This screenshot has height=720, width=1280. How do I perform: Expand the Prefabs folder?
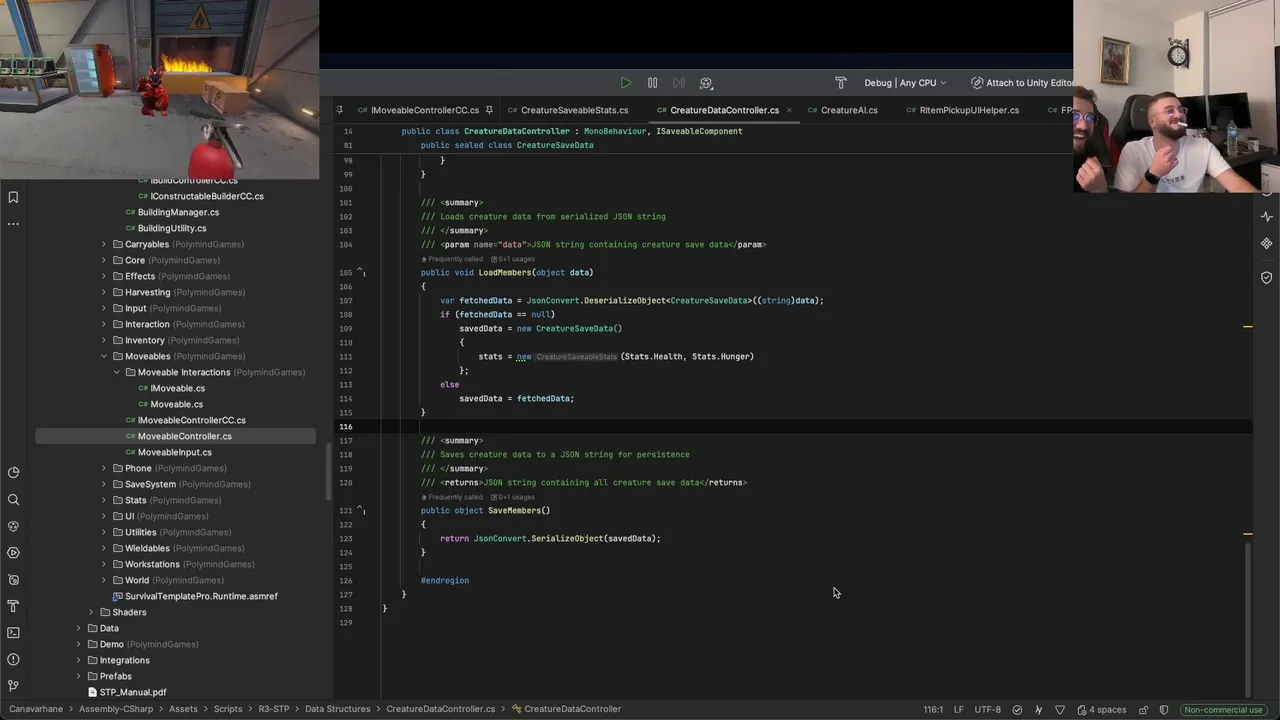point(78,676)
